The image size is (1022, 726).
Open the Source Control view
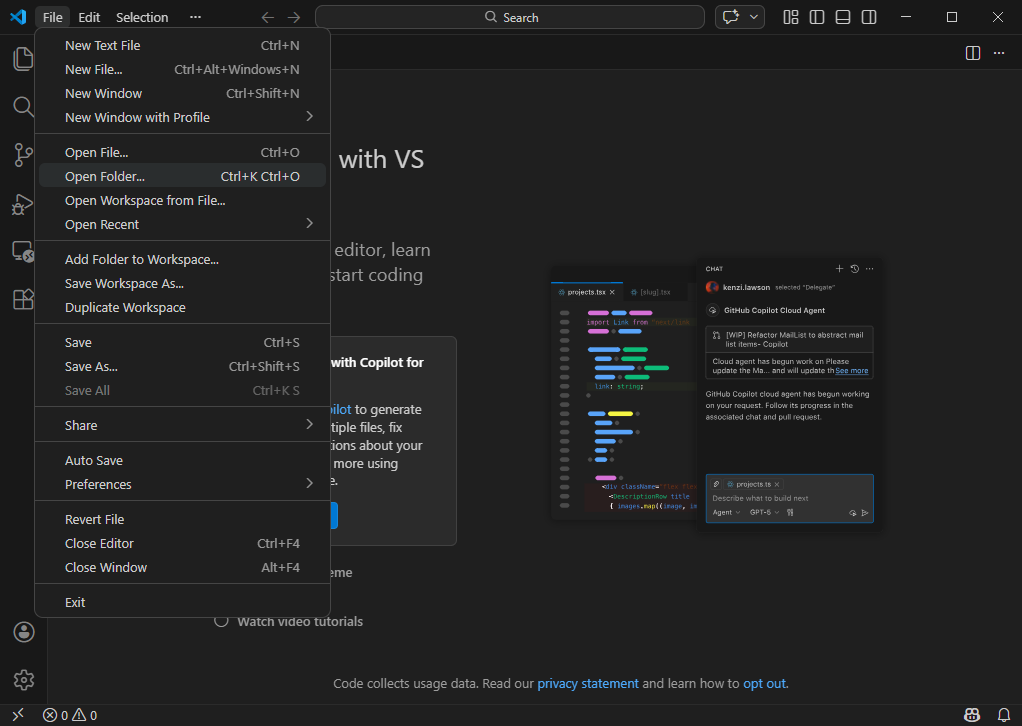point(23,155)
